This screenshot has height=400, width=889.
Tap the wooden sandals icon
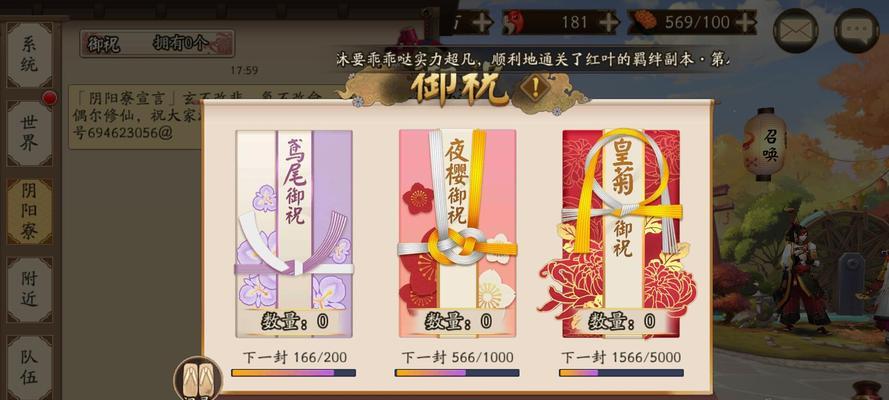pyautogui.click(x=198, y=378)
